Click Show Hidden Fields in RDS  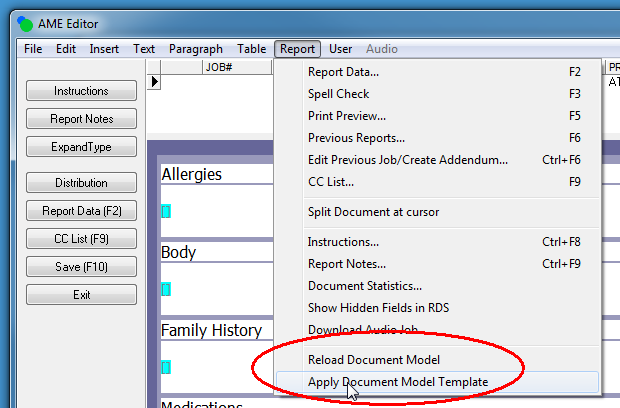(378, 308)
